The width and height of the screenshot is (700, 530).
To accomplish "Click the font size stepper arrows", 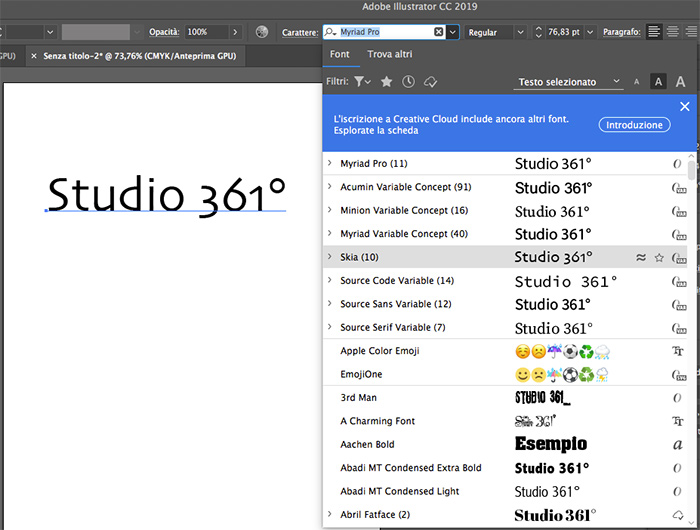I will click(x=539, y=32).
